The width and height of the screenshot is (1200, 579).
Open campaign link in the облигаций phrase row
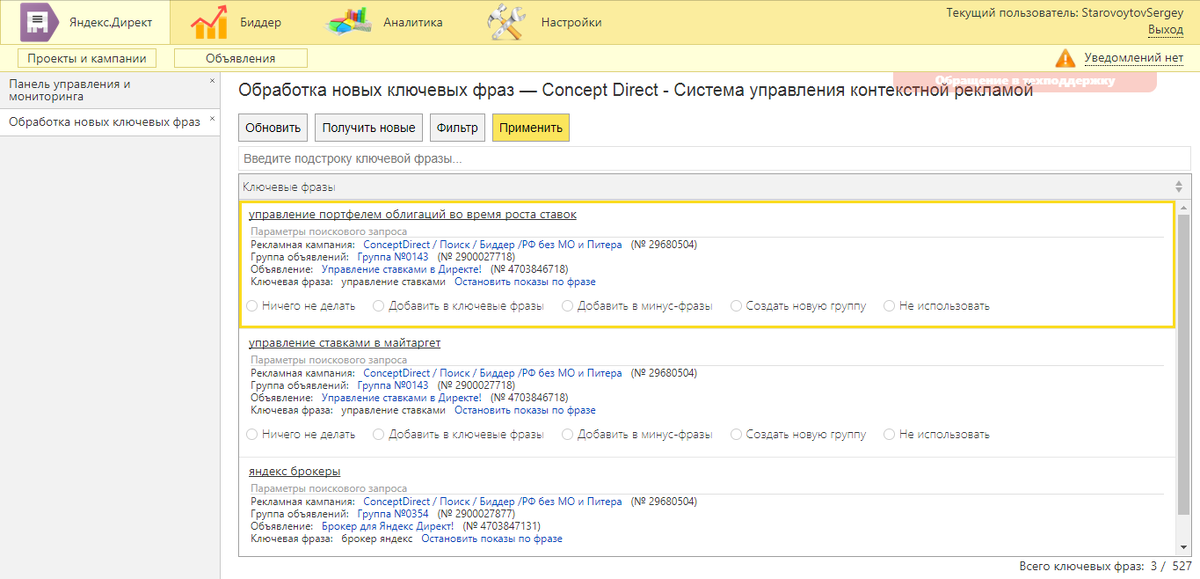pos(492,244)
